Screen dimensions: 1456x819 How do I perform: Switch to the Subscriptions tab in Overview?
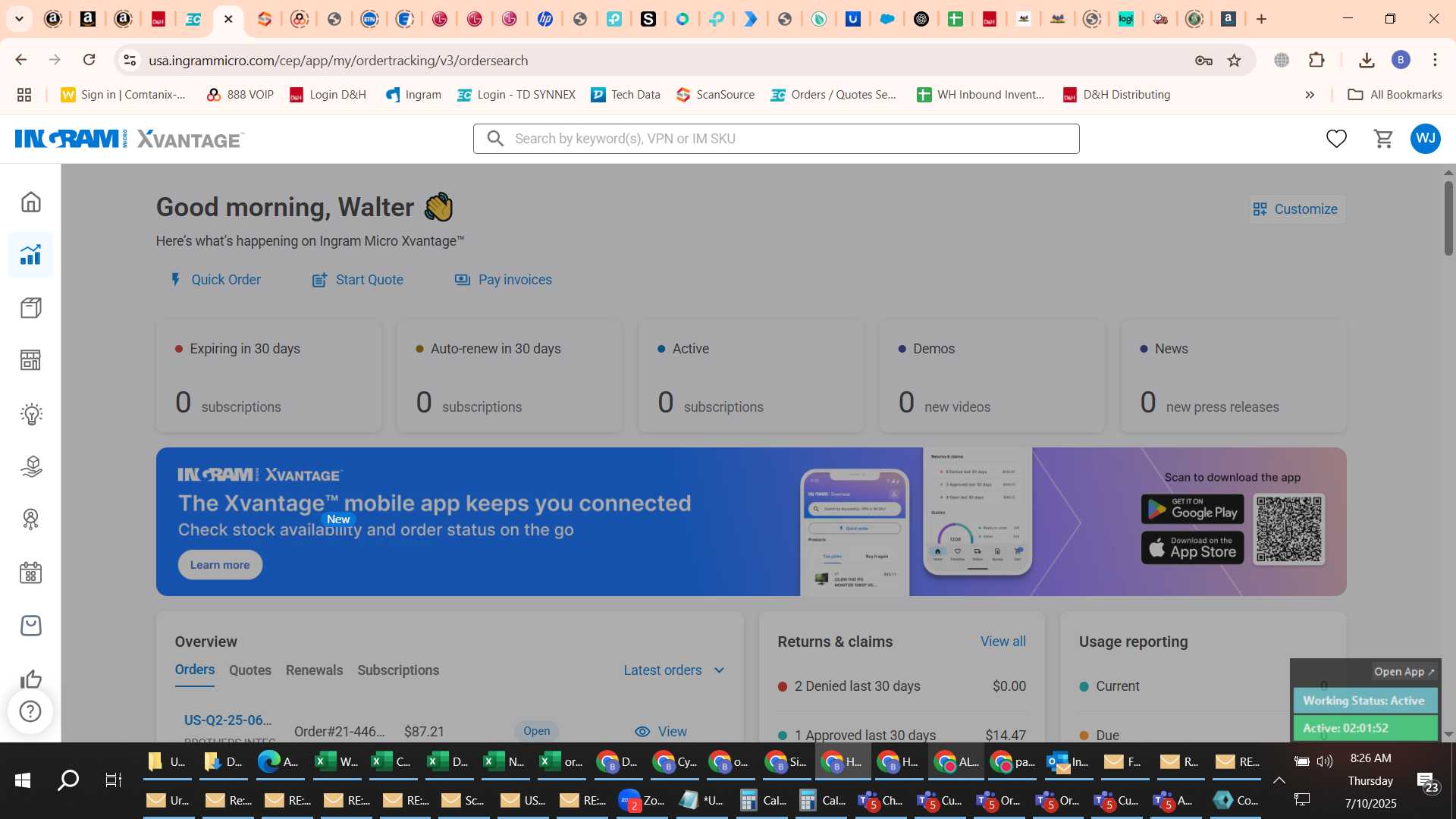click(398, 670)
